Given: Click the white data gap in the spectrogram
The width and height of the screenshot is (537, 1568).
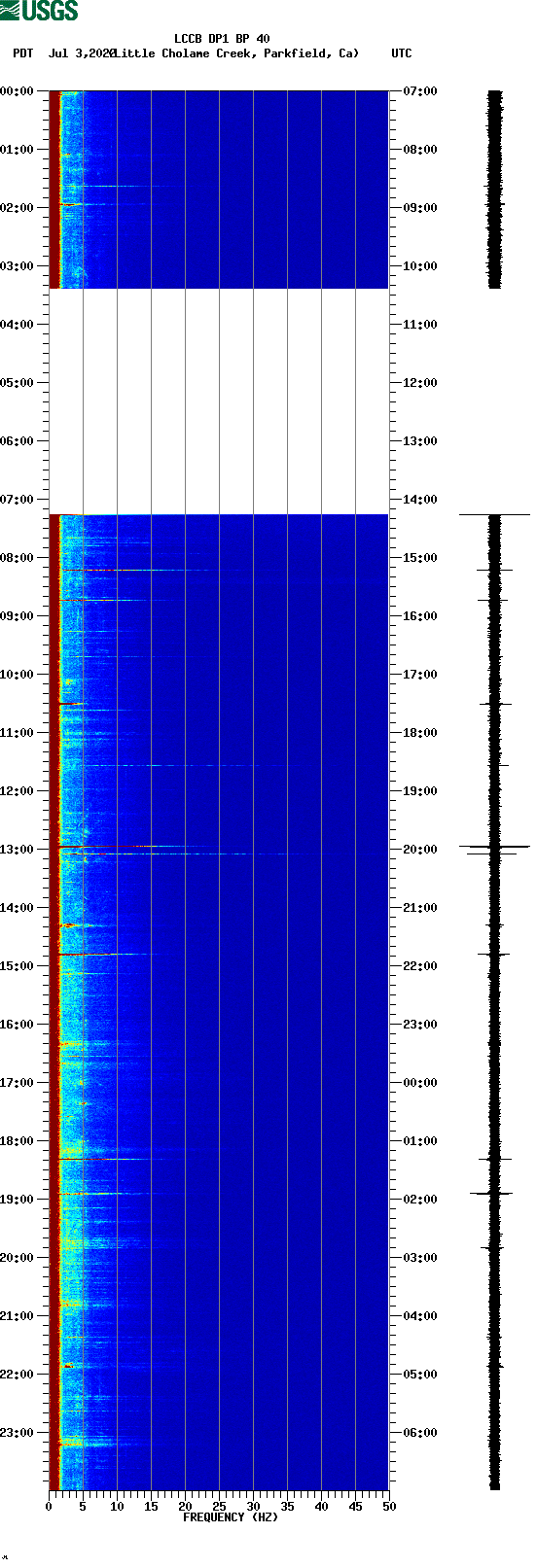Looking at the screenshot, I should click(219, 401).
